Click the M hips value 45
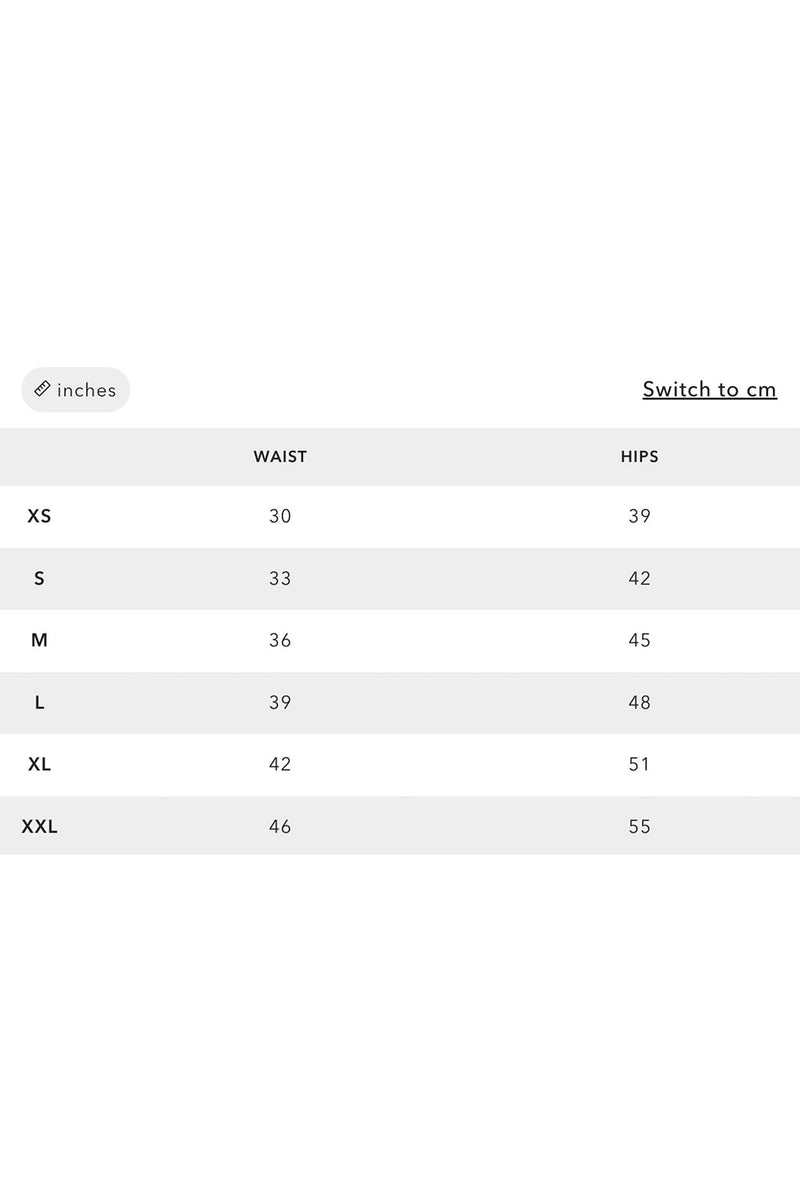800x1200 pixels. click(x=639, y=641)
